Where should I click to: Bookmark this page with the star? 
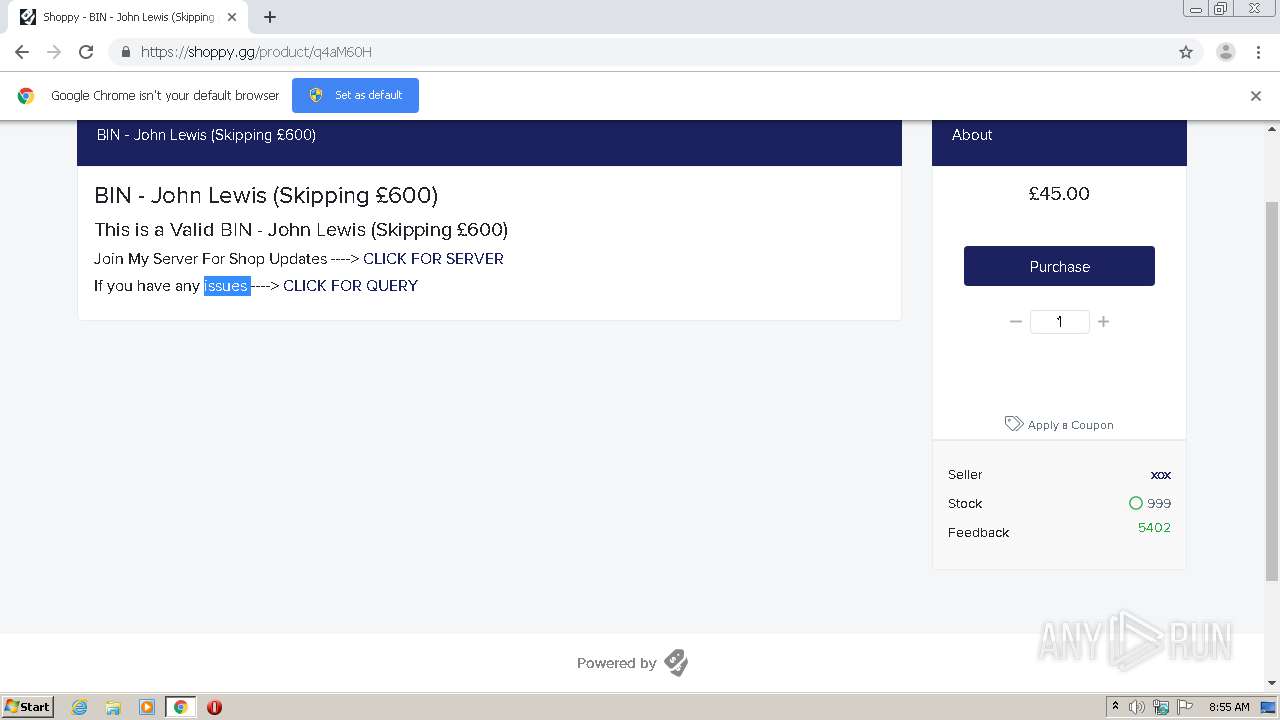pyautogui.click(x=1186, y=52)
